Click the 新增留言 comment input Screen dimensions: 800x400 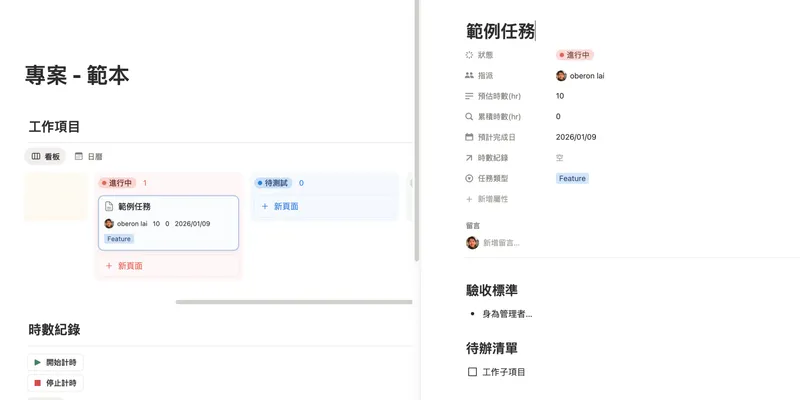click(502, 243)
